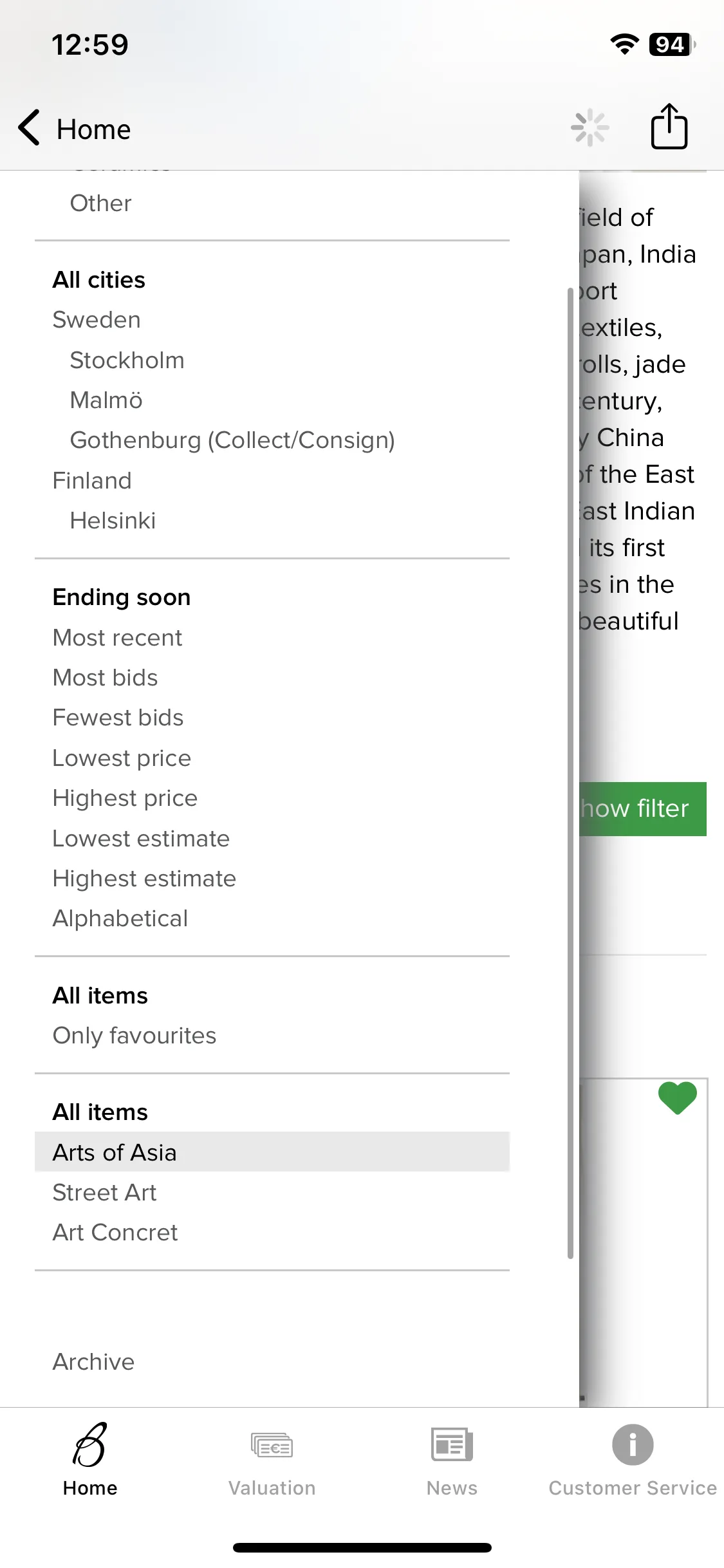Click the filter panel vertical scrollbar

pyautogui.click(x=570, y=772)
